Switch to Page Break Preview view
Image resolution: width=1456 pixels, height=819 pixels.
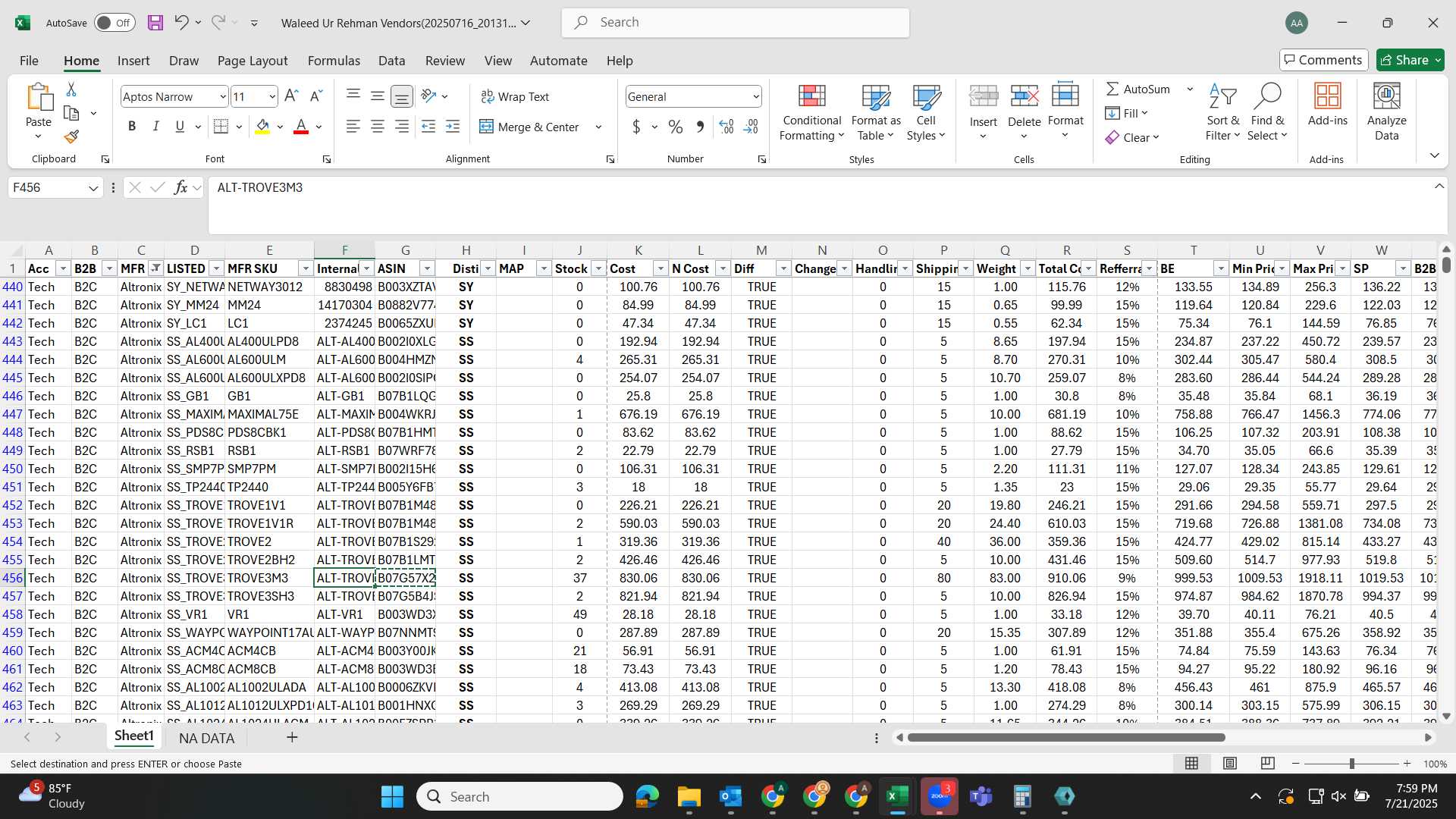tap(1267, 763)
